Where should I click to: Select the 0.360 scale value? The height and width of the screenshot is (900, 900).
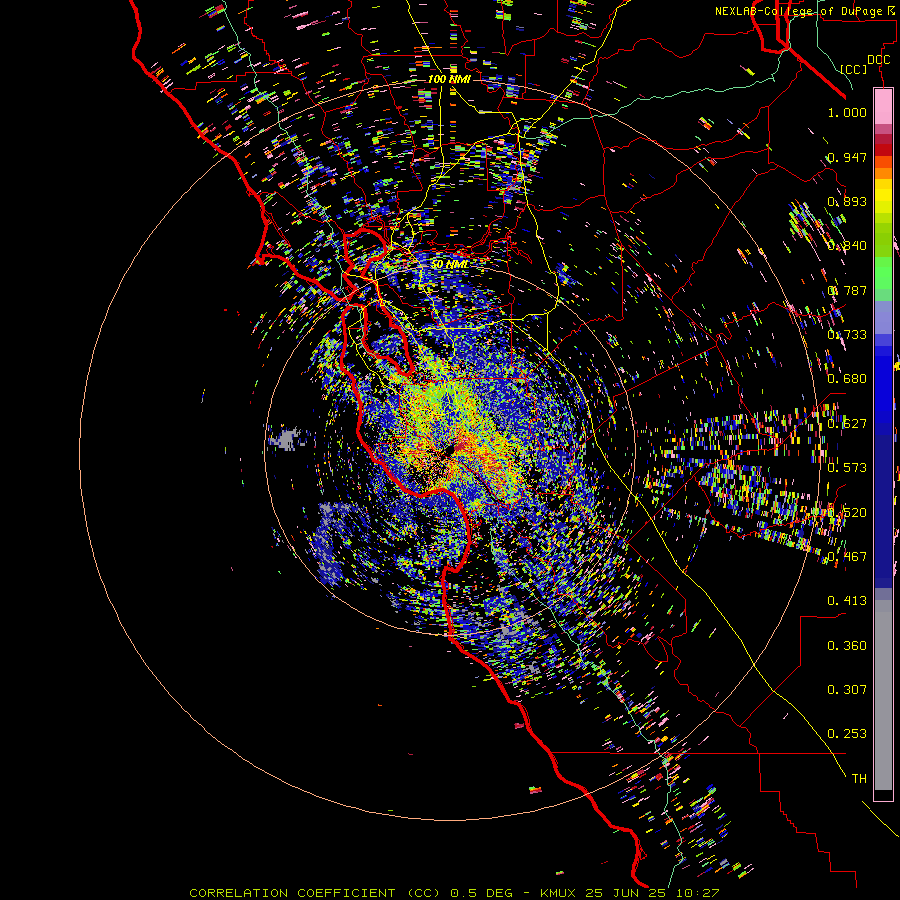[847, 646]
